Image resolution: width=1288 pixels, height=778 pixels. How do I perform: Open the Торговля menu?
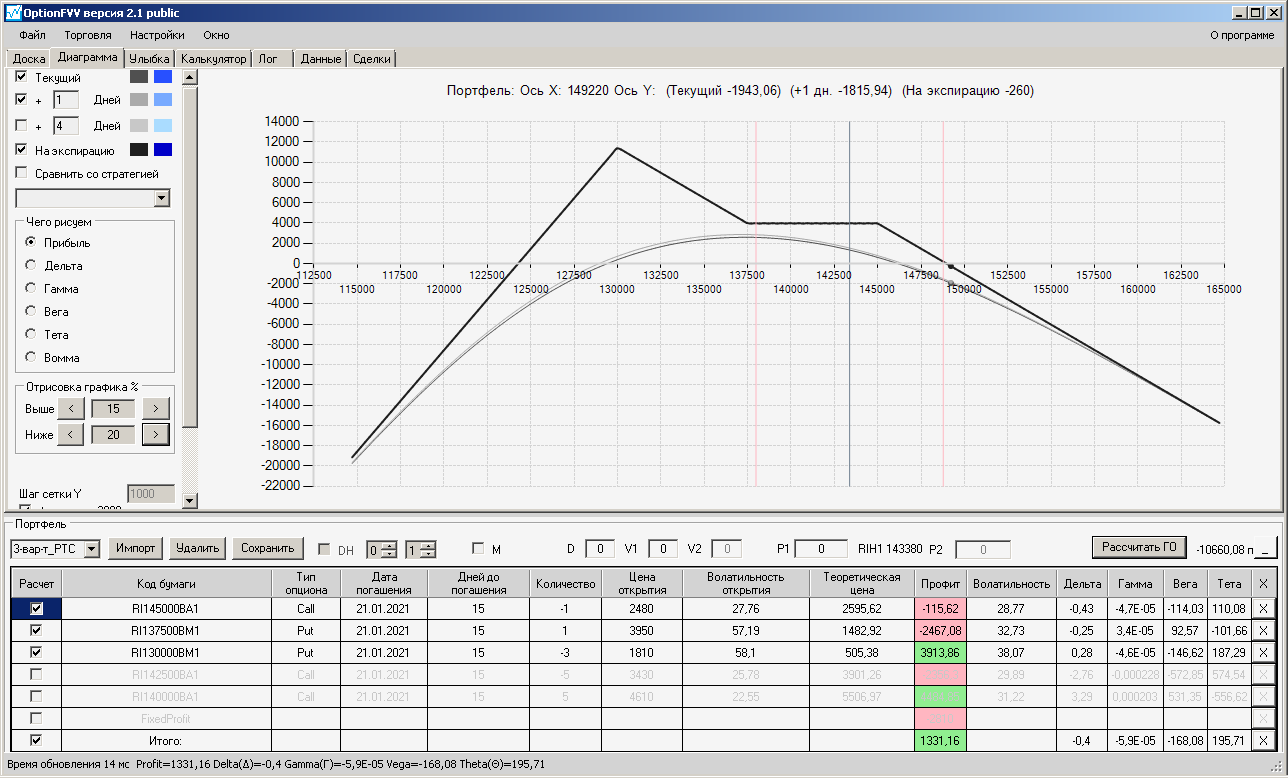(88, 35)
